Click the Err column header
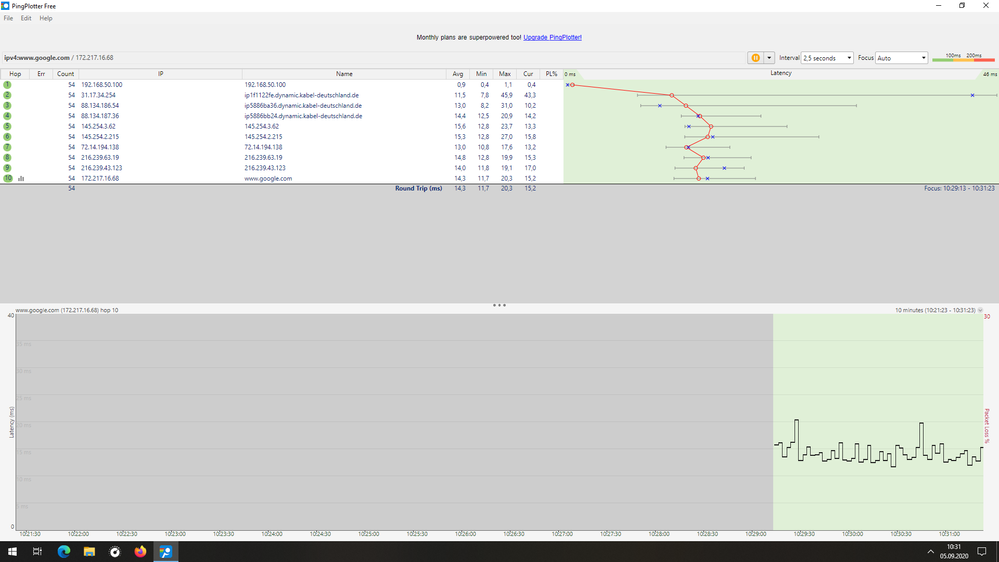Viewport: 999px width, 562px height. click(41, 74)
